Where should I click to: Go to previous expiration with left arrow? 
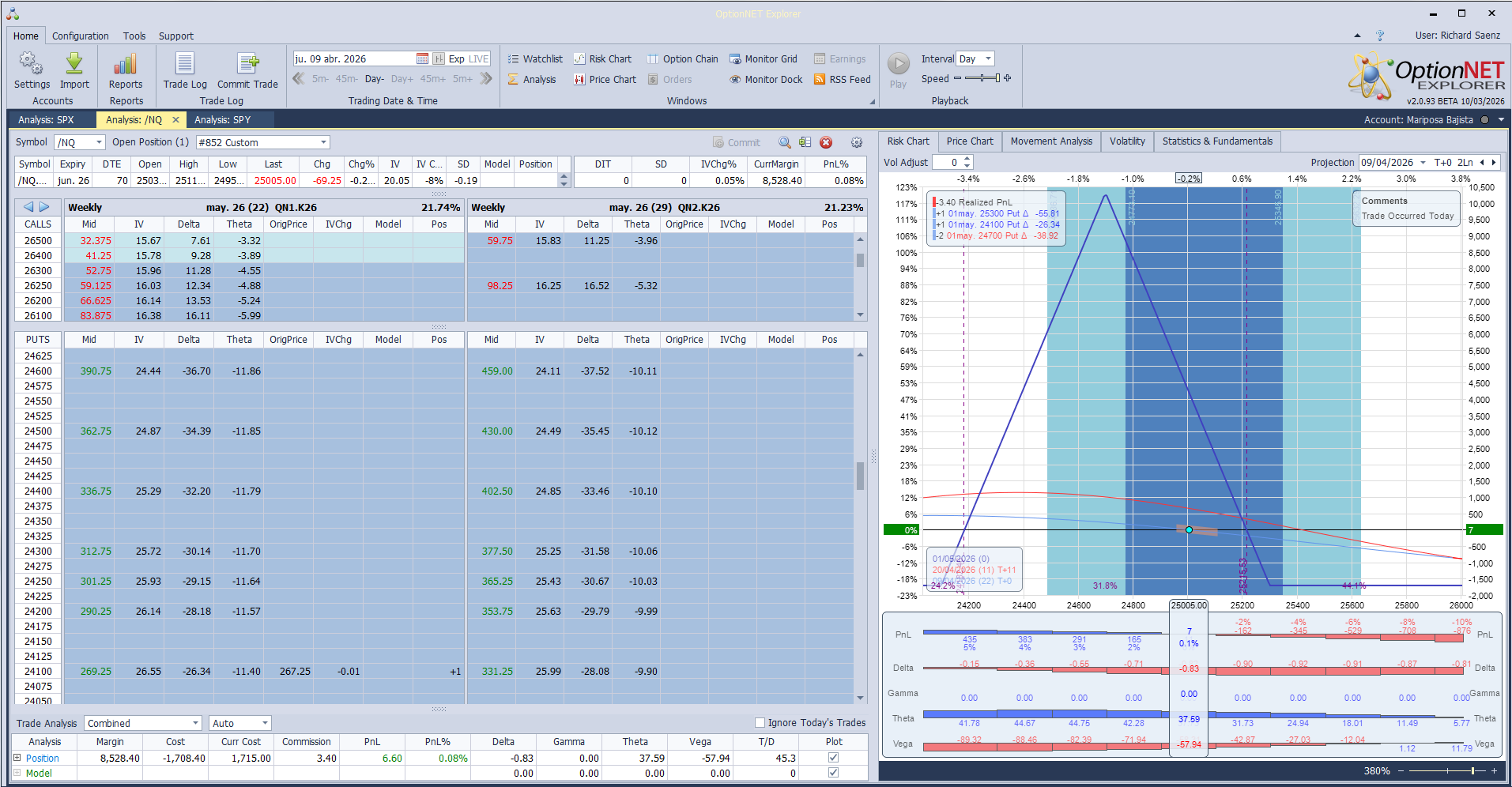(x=28, y=207)
